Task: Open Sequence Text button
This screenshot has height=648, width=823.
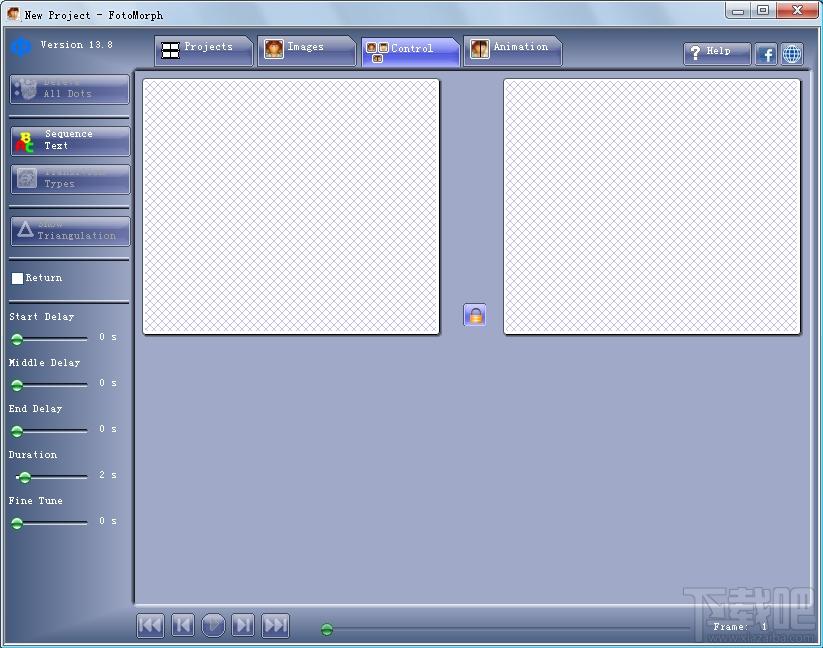Action: click(70, 141)
